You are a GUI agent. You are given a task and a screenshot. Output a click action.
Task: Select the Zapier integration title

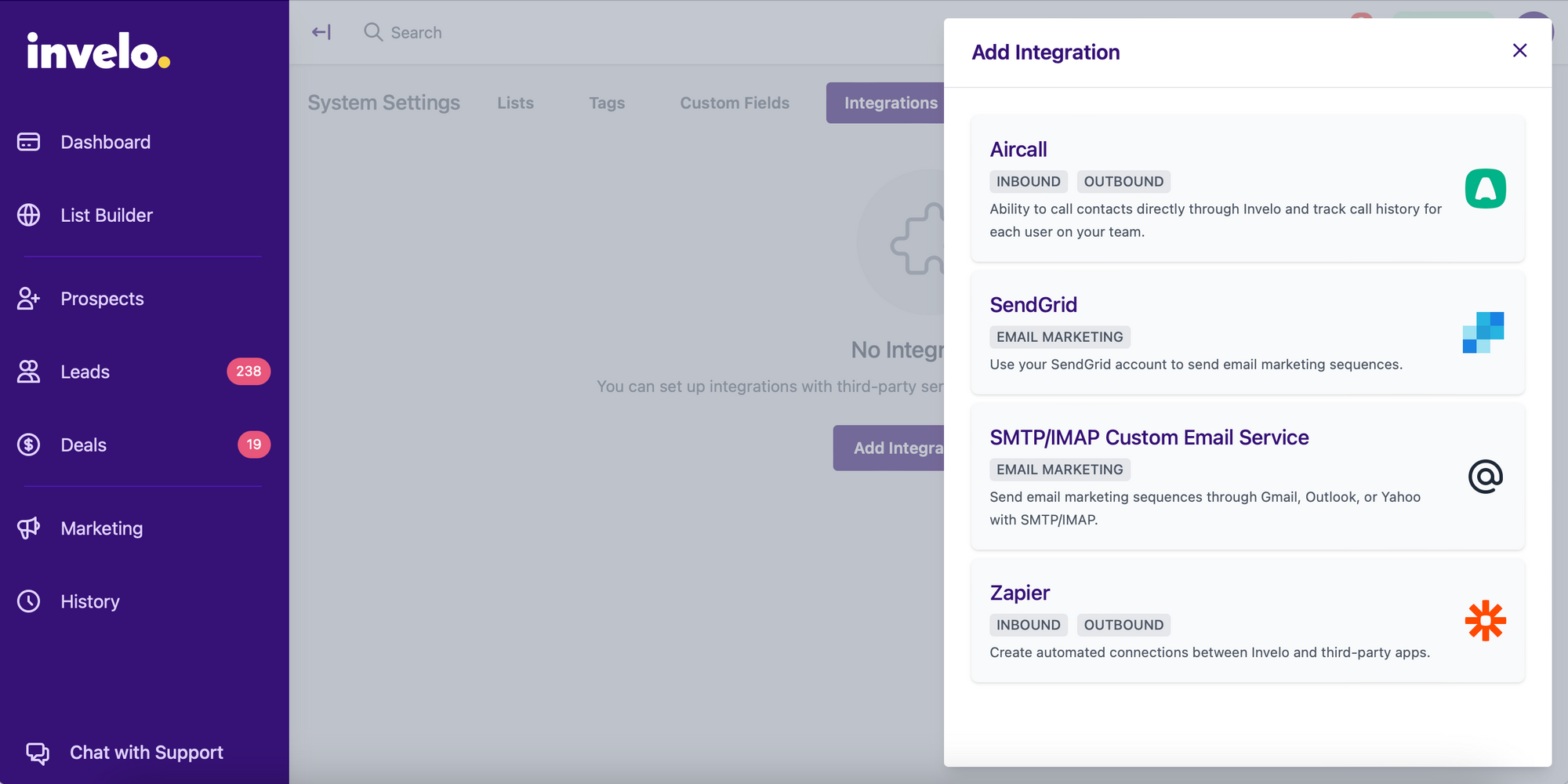[x=1019, y=593]
